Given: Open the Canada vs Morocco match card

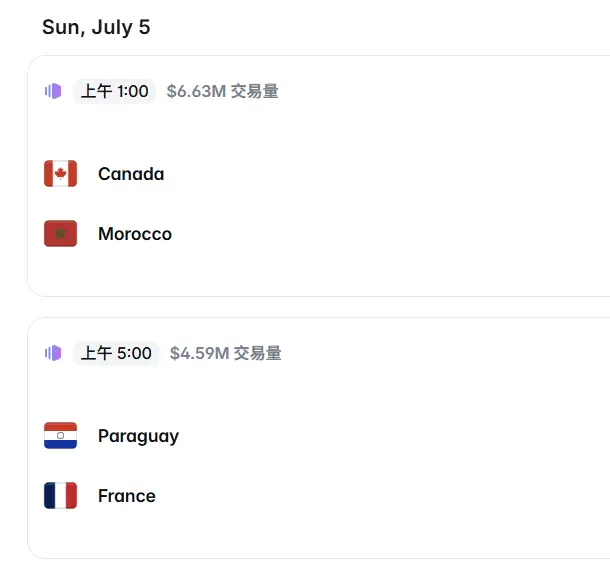Looking at the screenshot, I should pos(319,176).
